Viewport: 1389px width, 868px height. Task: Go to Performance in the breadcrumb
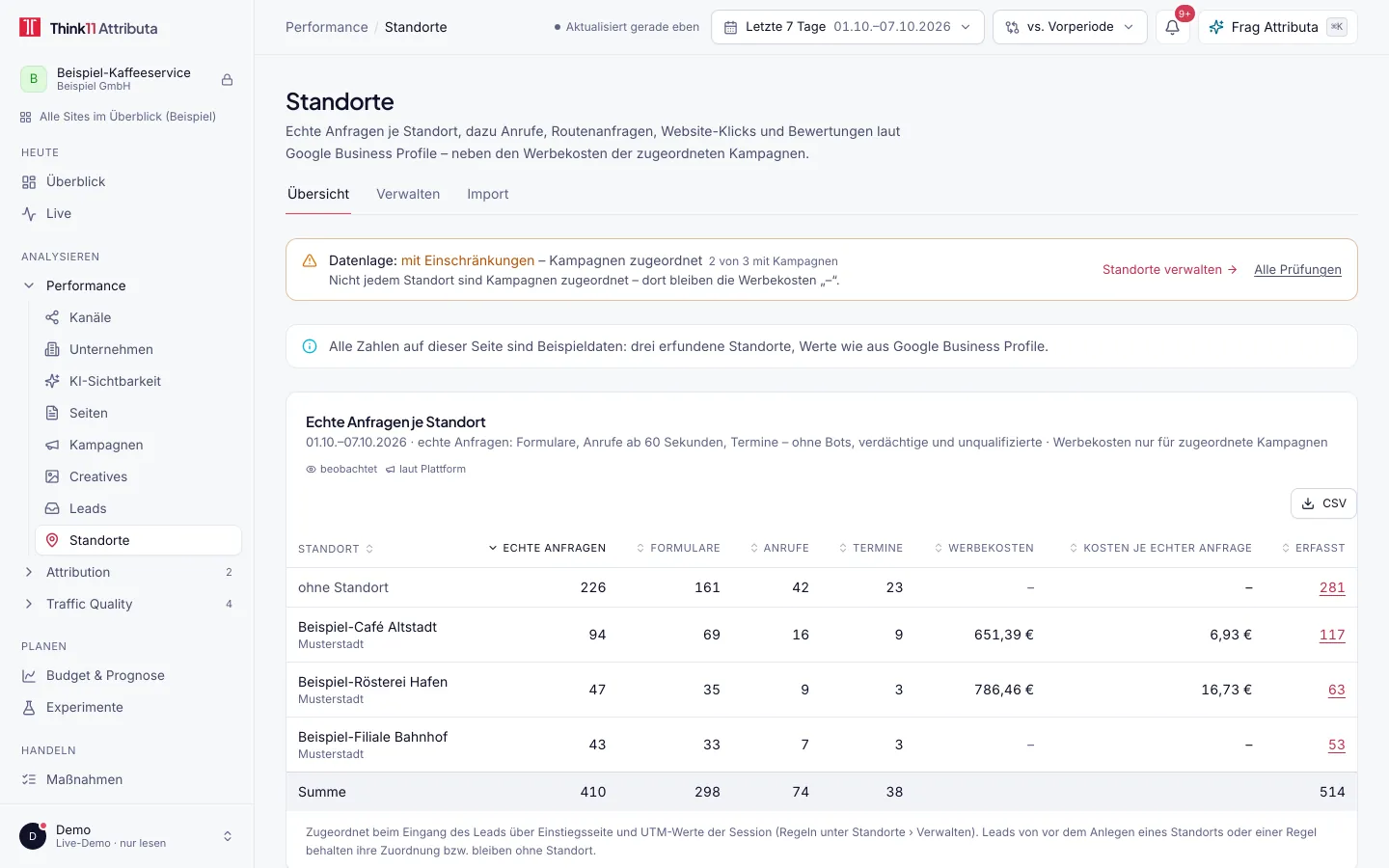coord(327,27)
